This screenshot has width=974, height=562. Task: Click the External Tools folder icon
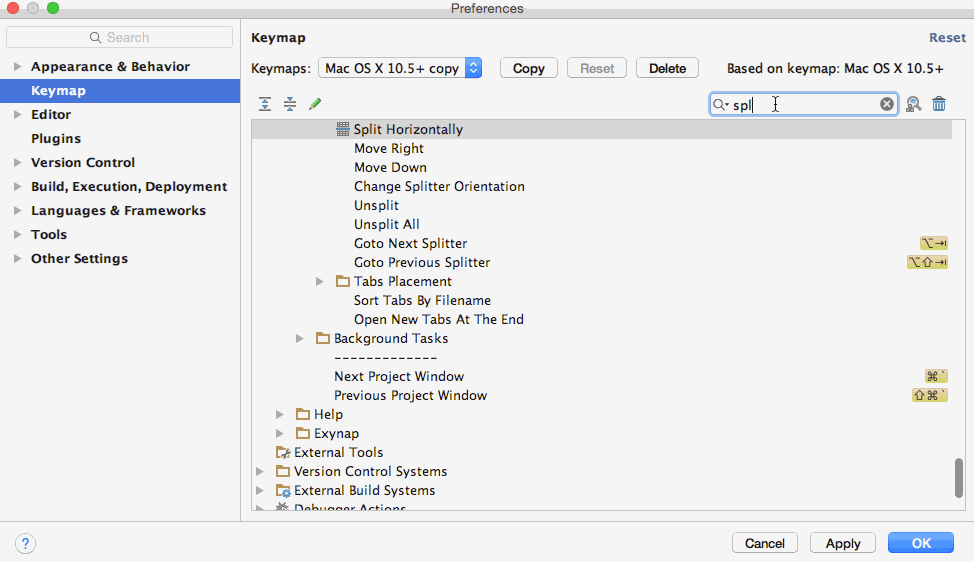click(283, 453)
